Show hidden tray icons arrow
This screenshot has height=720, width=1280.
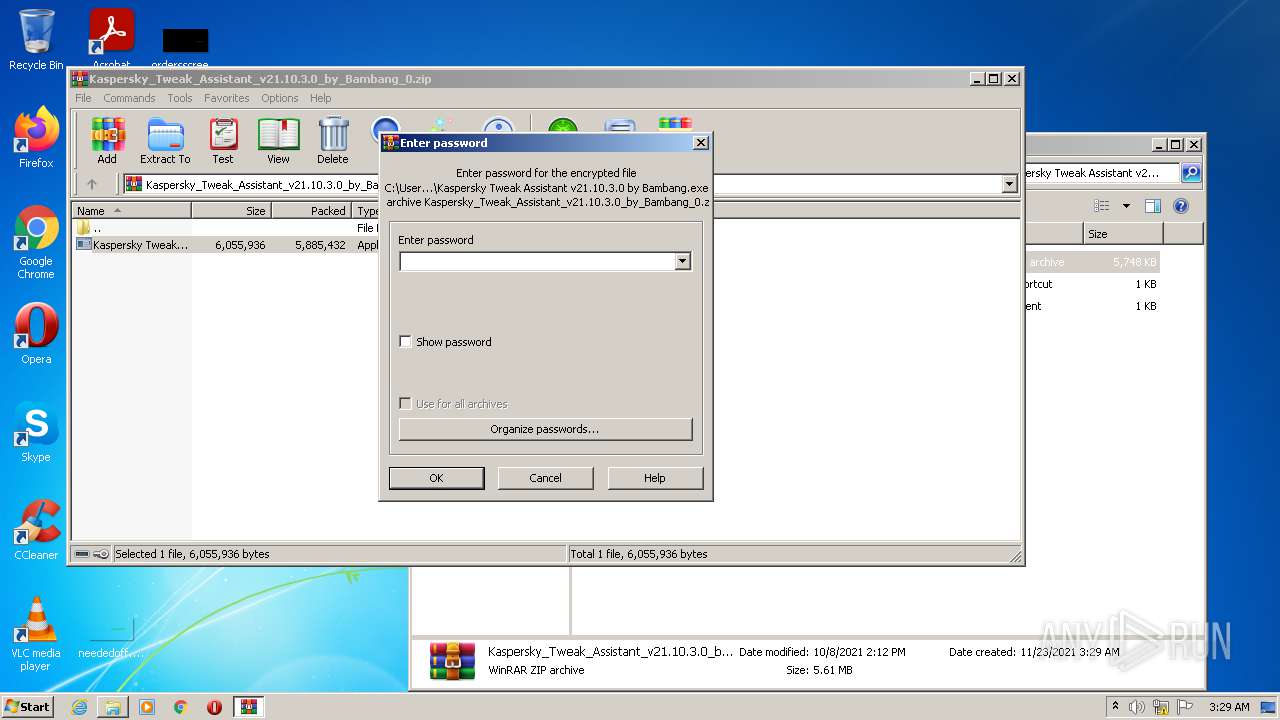[1115, 706]
